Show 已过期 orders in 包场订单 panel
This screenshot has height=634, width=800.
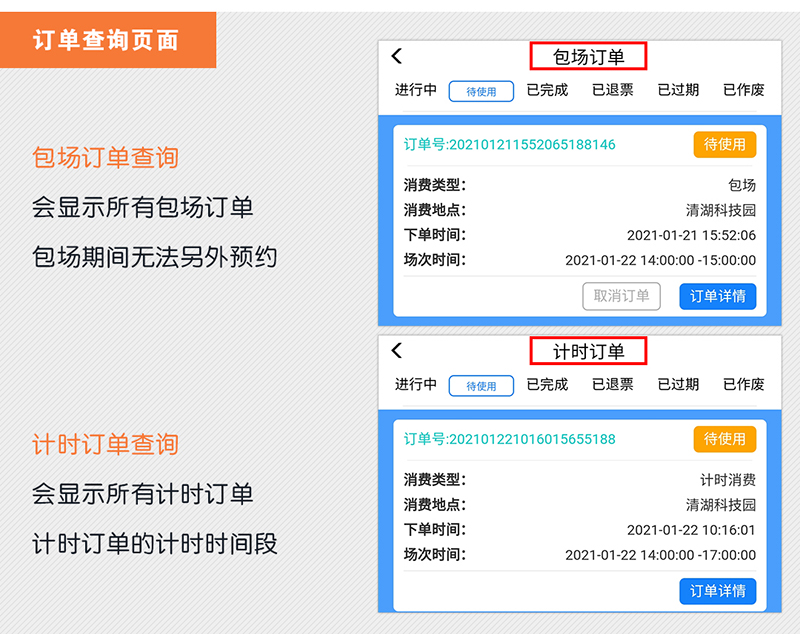[x=678, y=90]
